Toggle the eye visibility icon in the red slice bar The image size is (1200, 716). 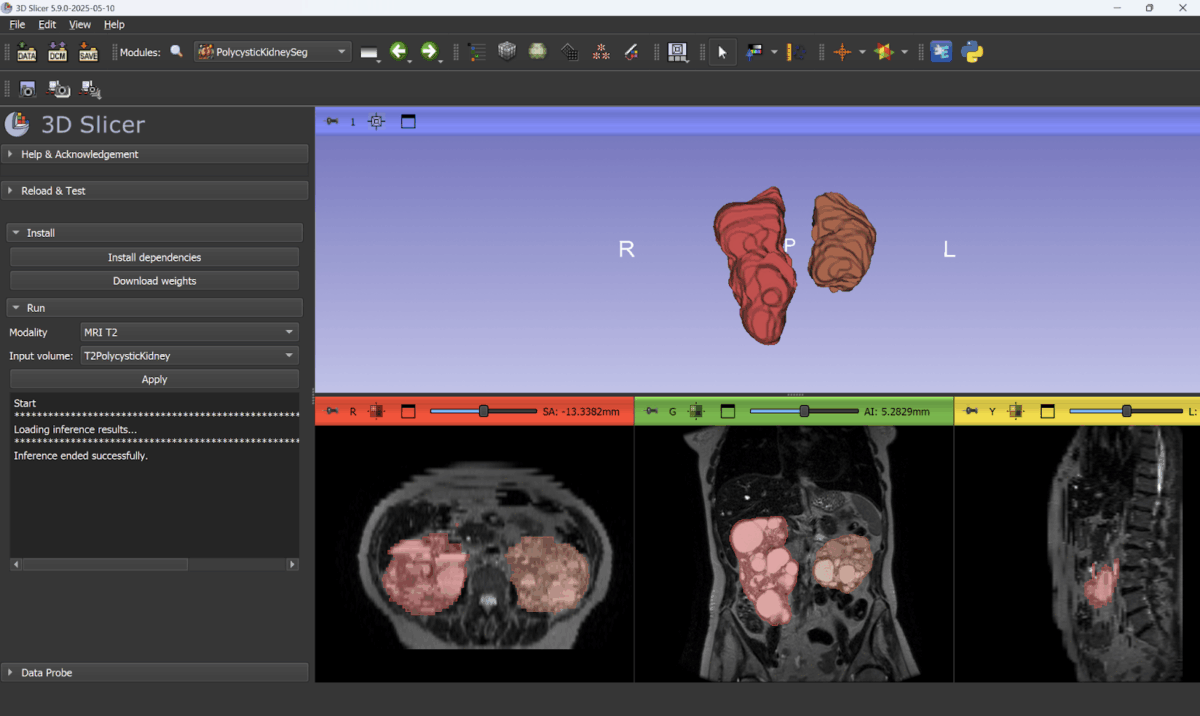[375, 410]
